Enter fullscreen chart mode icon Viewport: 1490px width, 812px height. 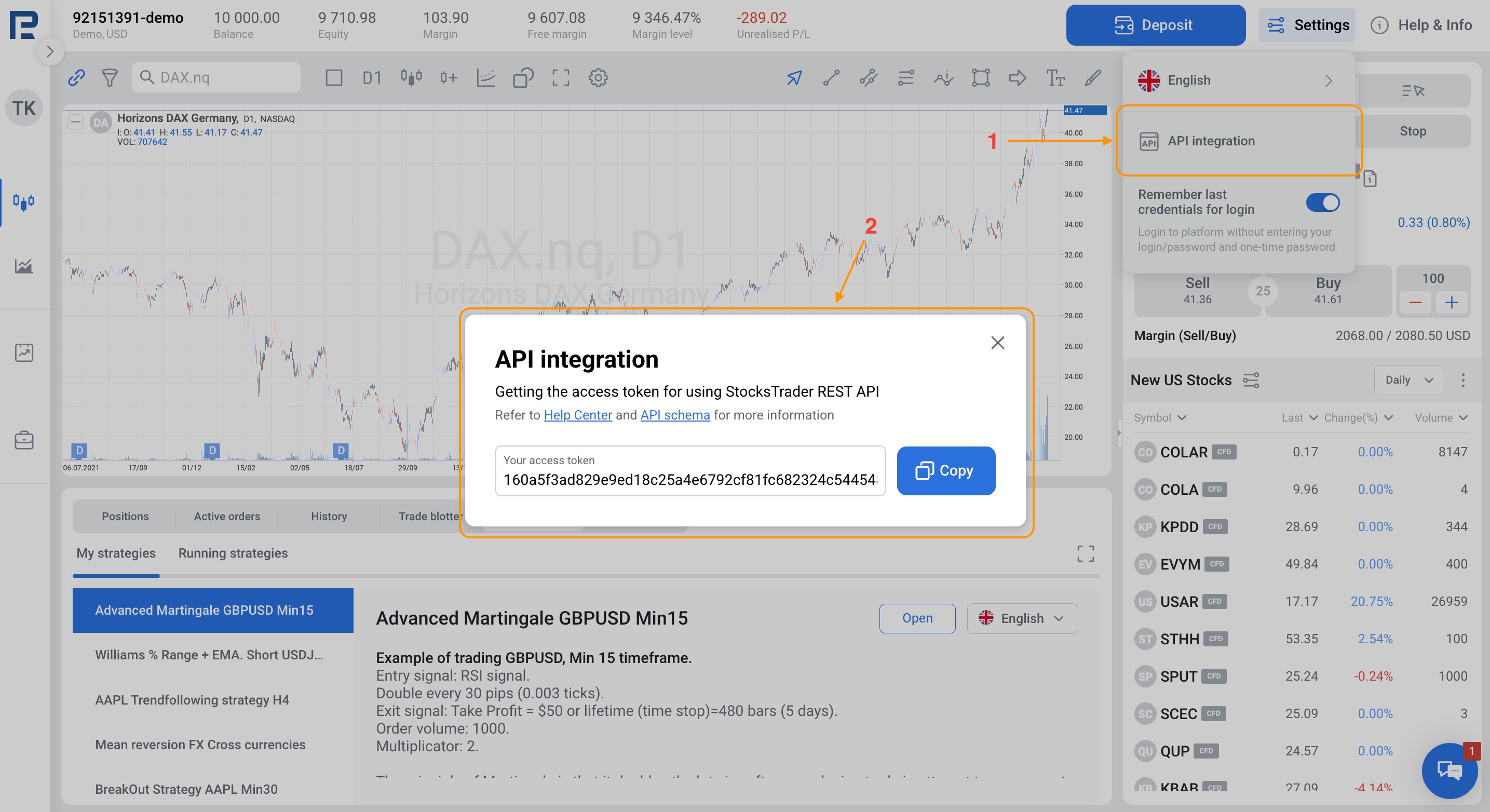coord(560,77)
